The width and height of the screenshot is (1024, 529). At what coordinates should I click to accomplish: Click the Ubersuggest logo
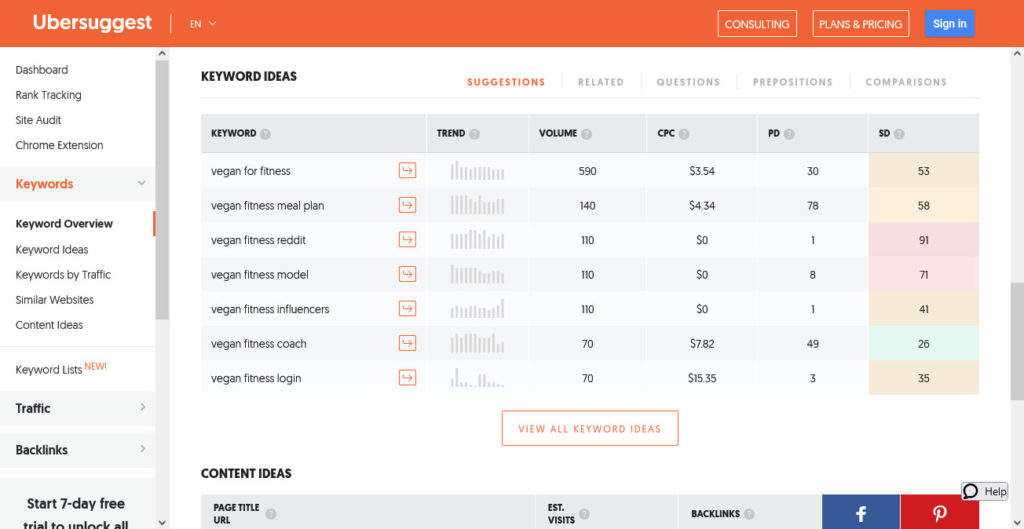pyautogui.click(x=92, y=23)
